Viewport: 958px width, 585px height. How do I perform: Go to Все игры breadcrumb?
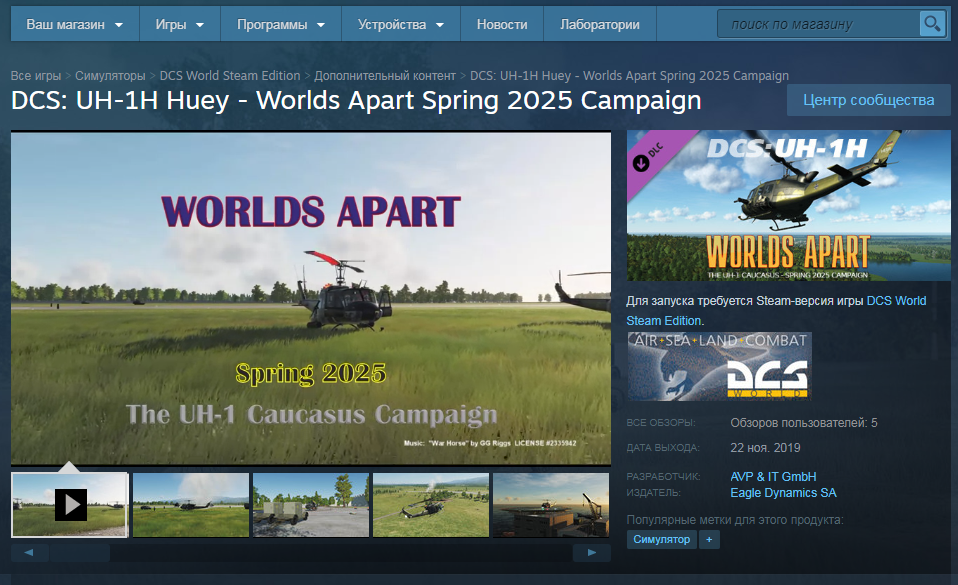36,76
